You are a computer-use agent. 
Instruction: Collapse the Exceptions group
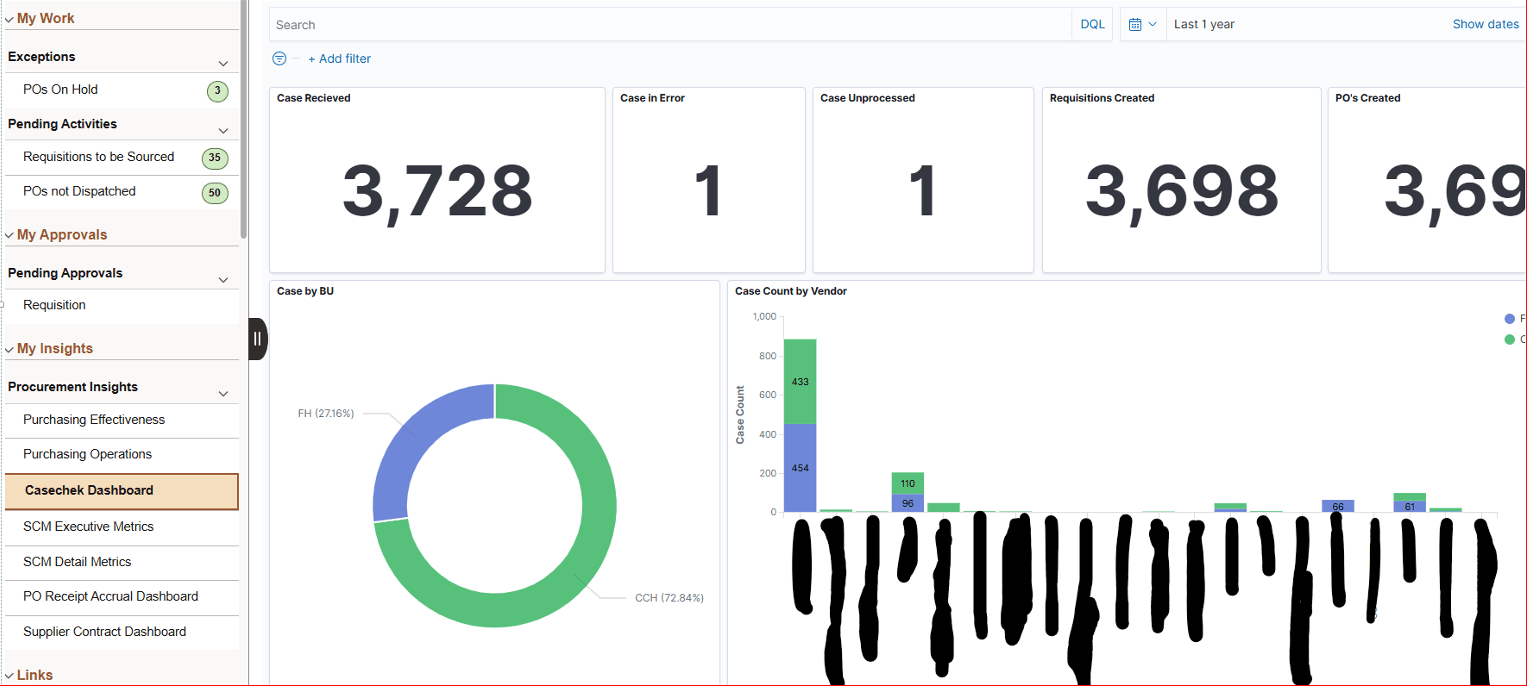point(223,63)
